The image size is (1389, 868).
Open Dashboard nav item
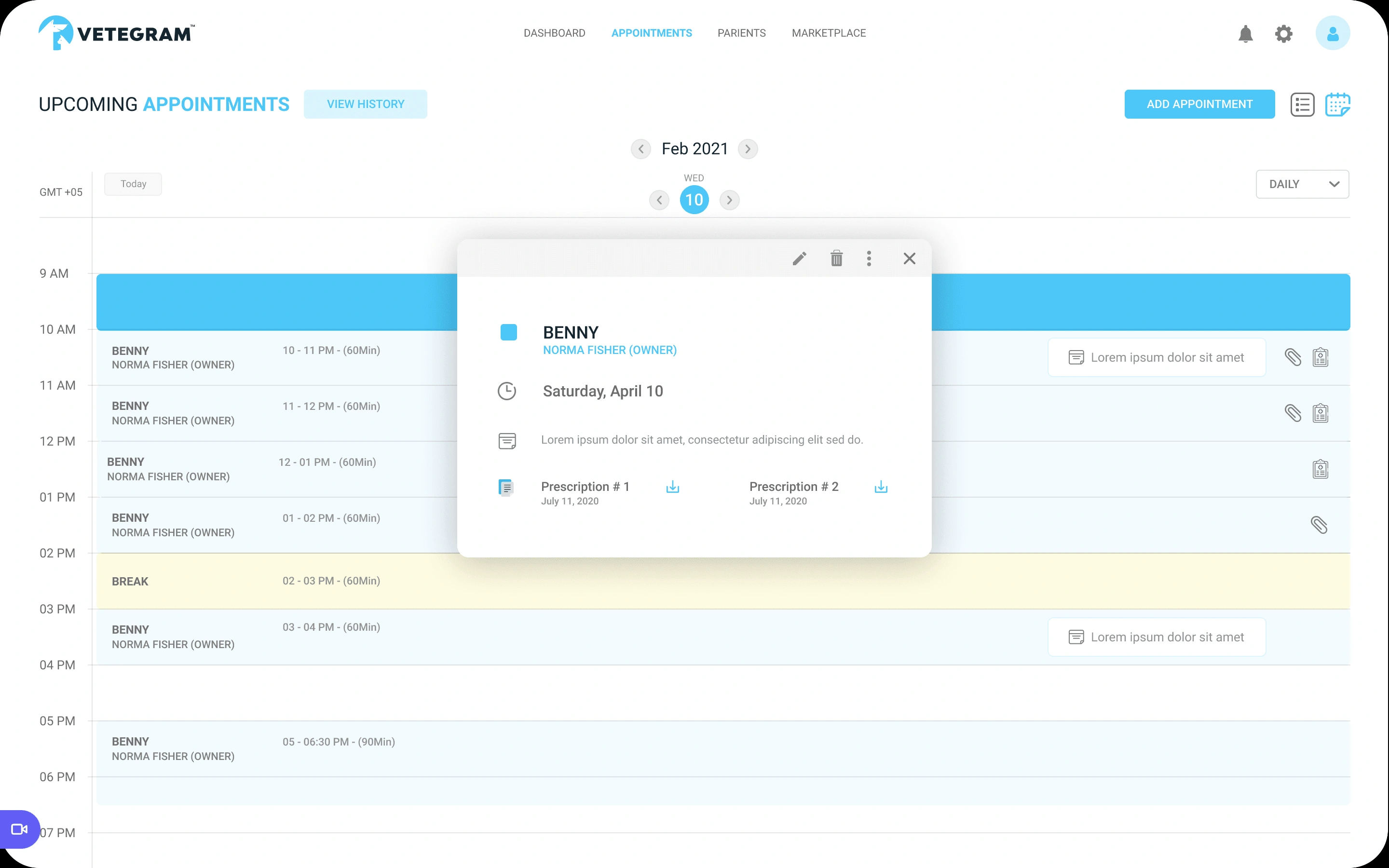click(x=554, y=33)
